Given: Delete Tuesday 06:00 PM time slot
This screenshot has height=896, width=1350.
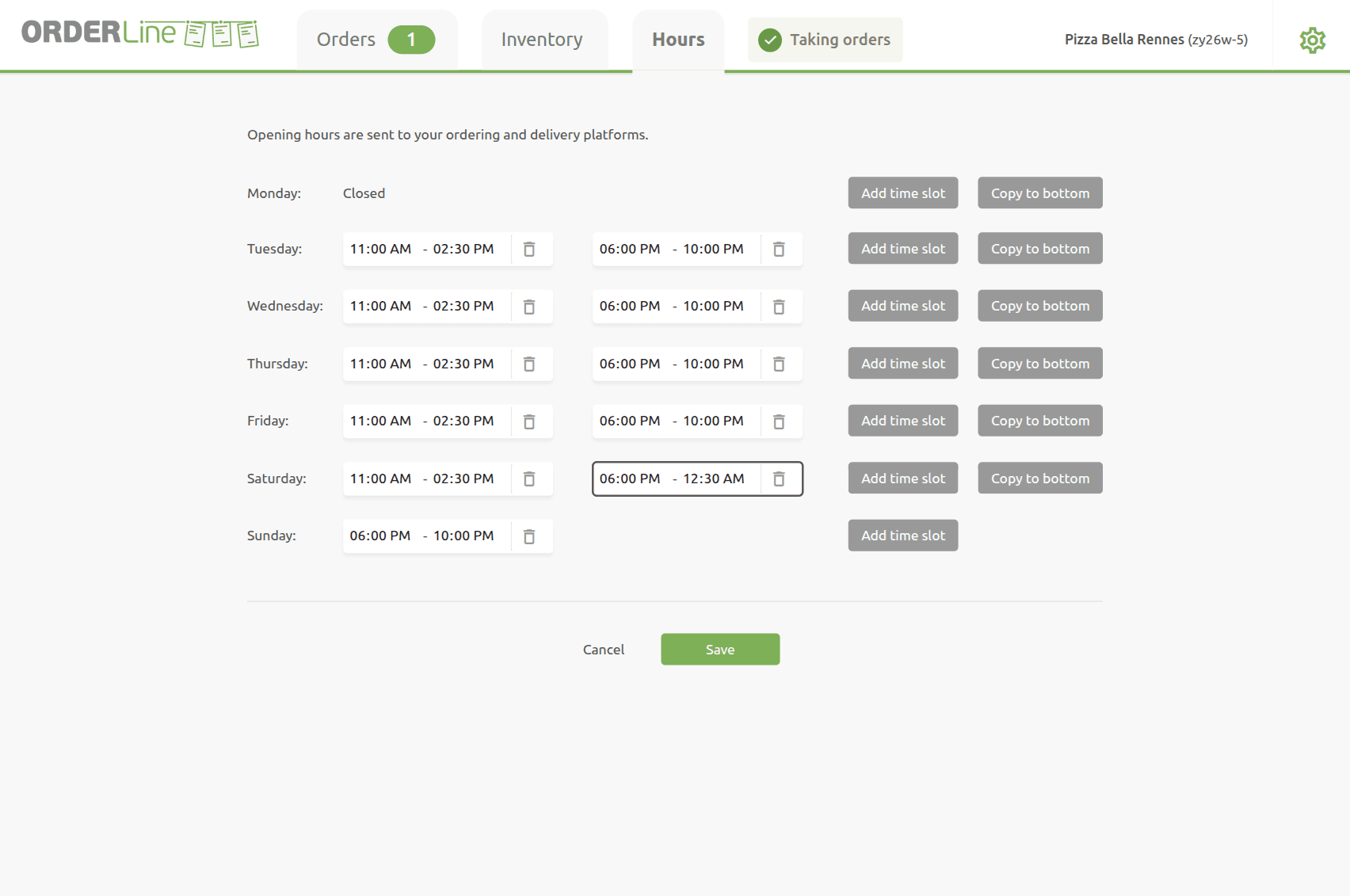Looking at the screenshot, I should [x=779, y=250].
